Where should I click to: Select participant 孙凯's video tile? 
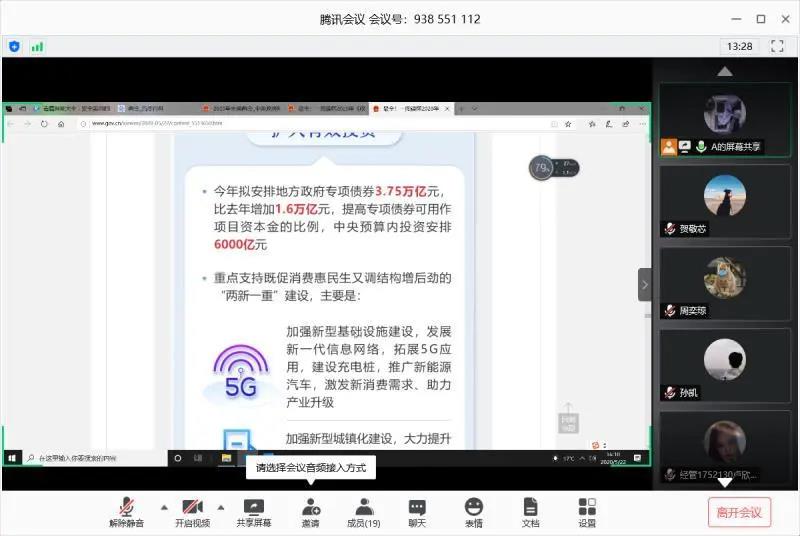coord(725,365)
